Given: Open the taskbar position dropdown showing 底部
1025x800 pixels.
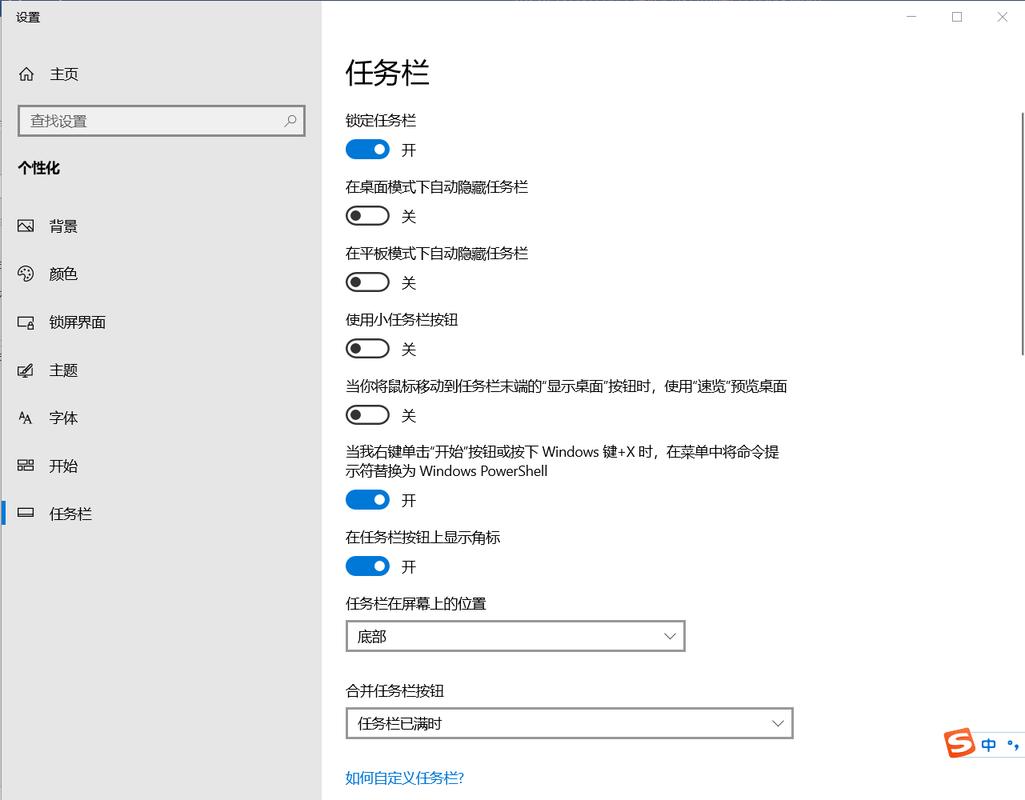Looking at the screenshot, I should [x=515, y=636].
